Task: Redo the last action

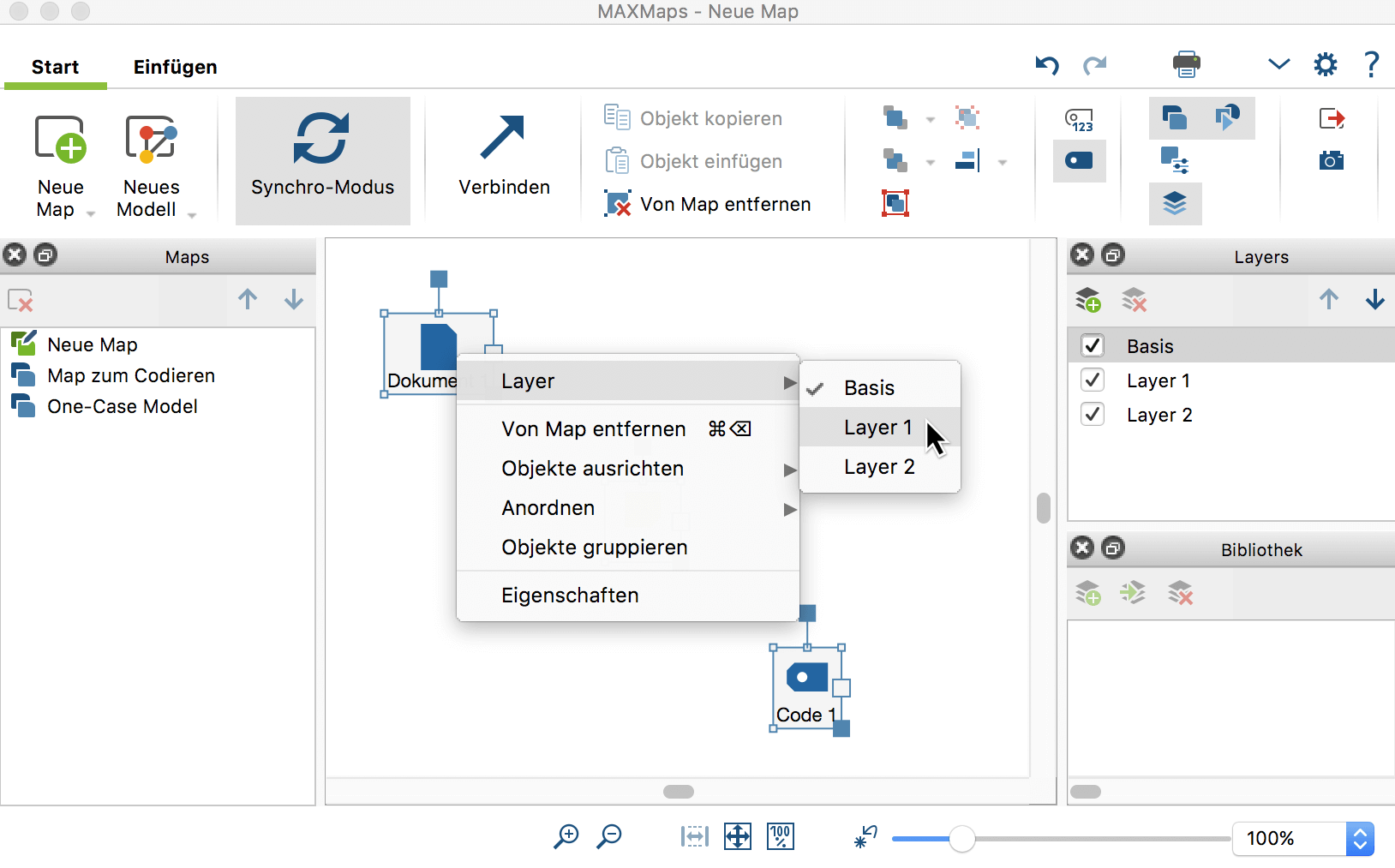Action: tap(1094, 65)
